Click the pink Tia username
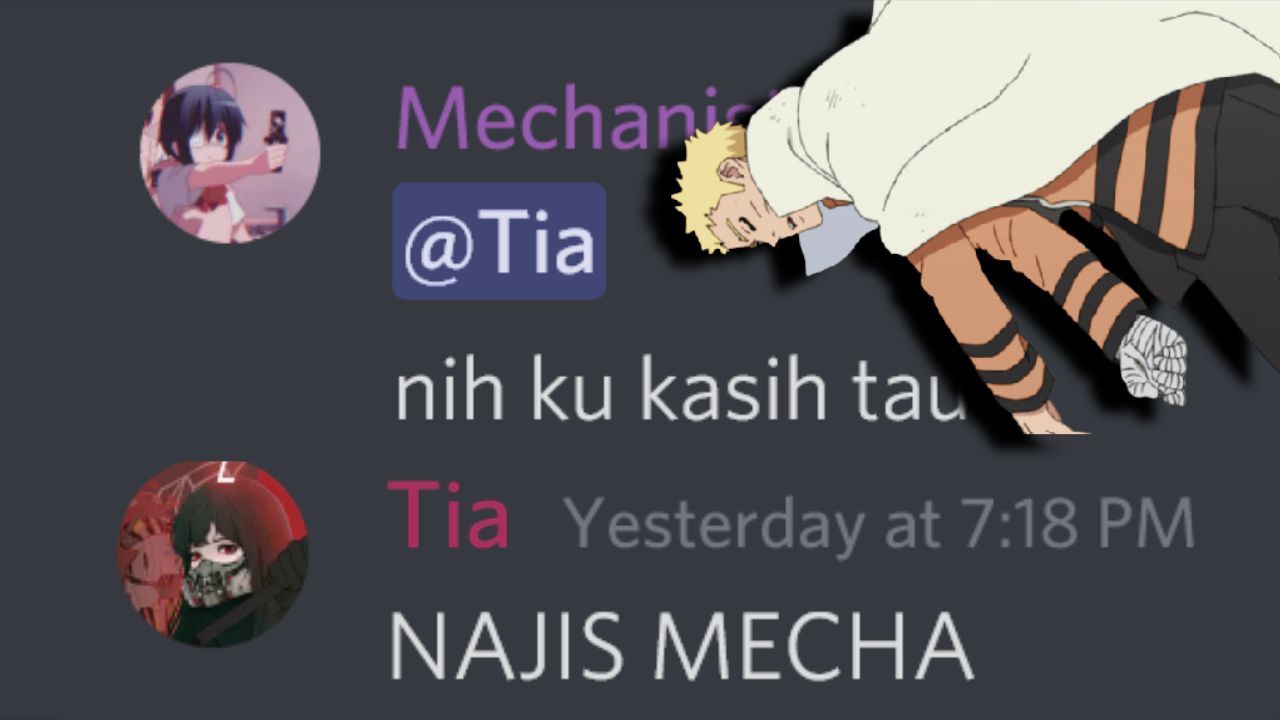The image size is (1280, 720). click(448, 516)
